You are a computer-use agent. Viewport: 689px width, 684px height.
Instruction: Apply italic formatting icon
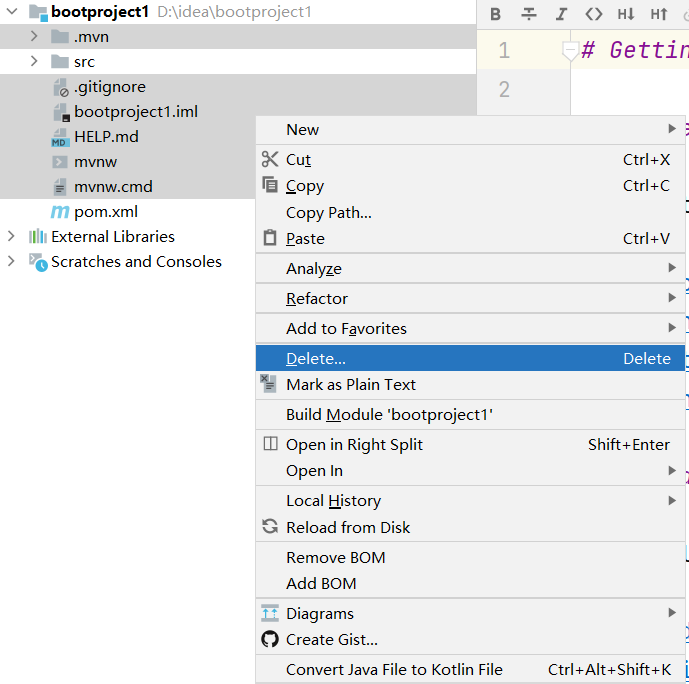(x=561, y=14)
